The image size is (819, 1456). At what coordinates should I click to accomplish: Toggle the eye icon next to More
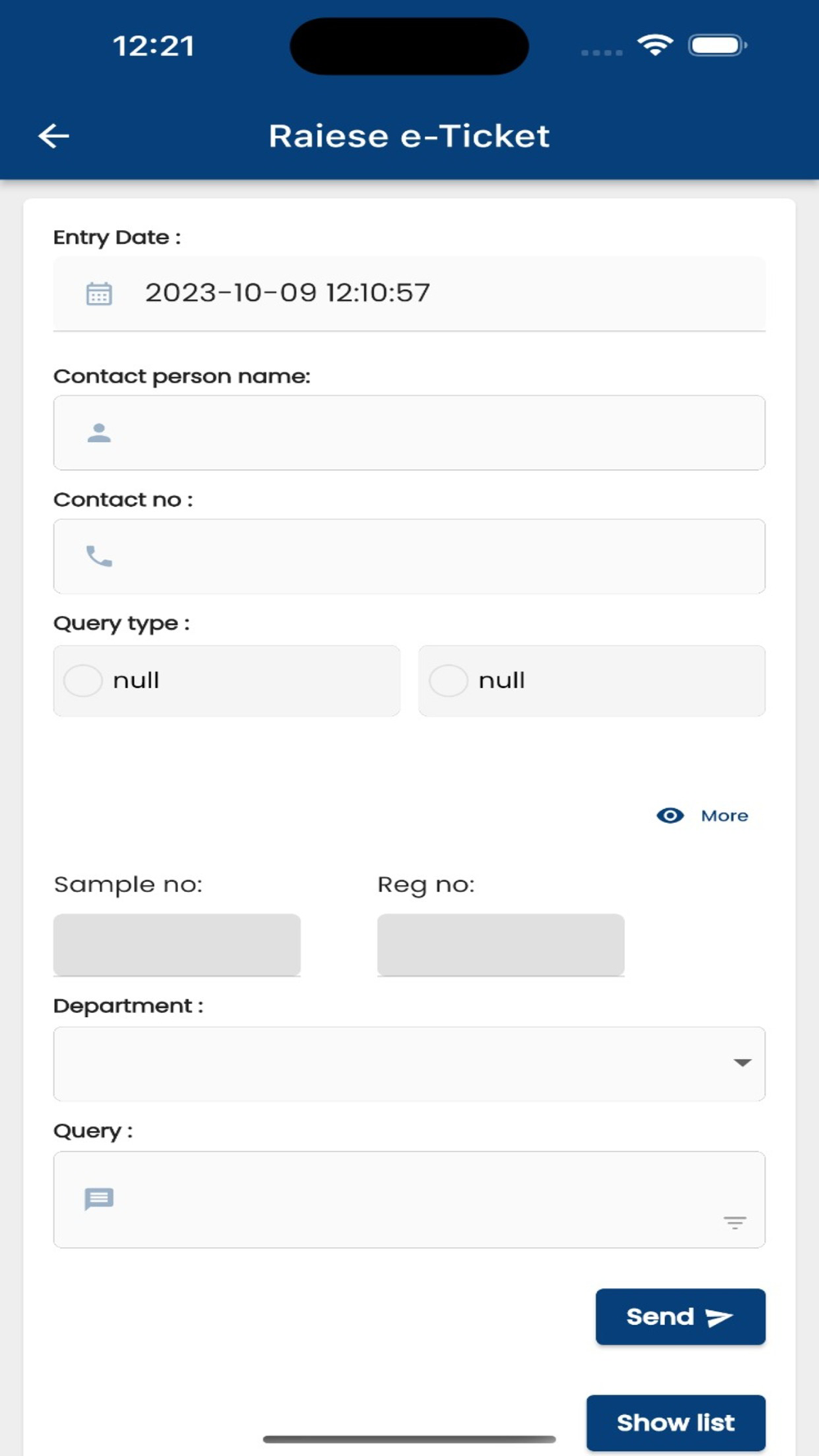[x=670, y=816]
